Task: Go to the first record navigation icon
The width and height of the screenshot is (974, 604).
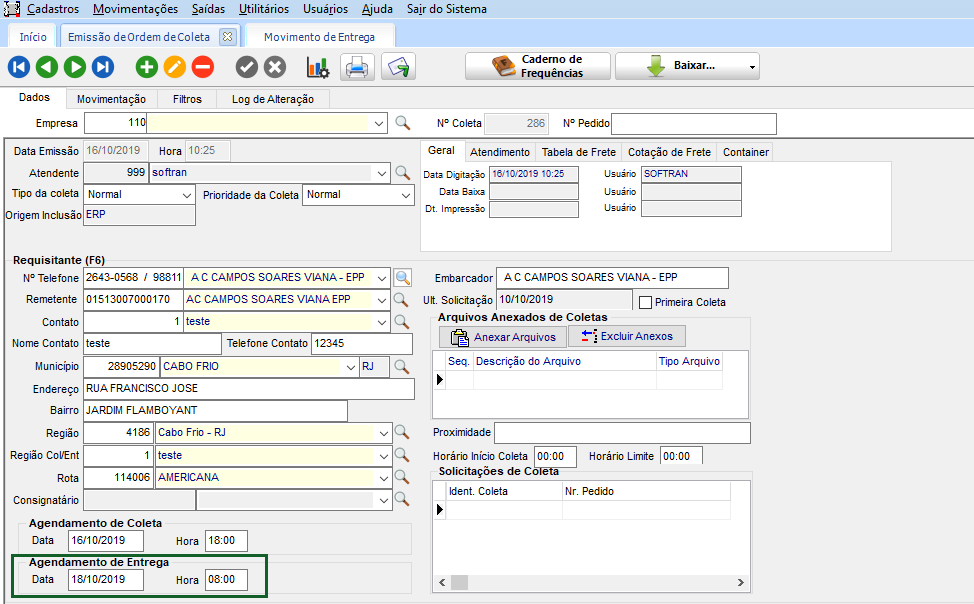Action: [x=19, y=67]
